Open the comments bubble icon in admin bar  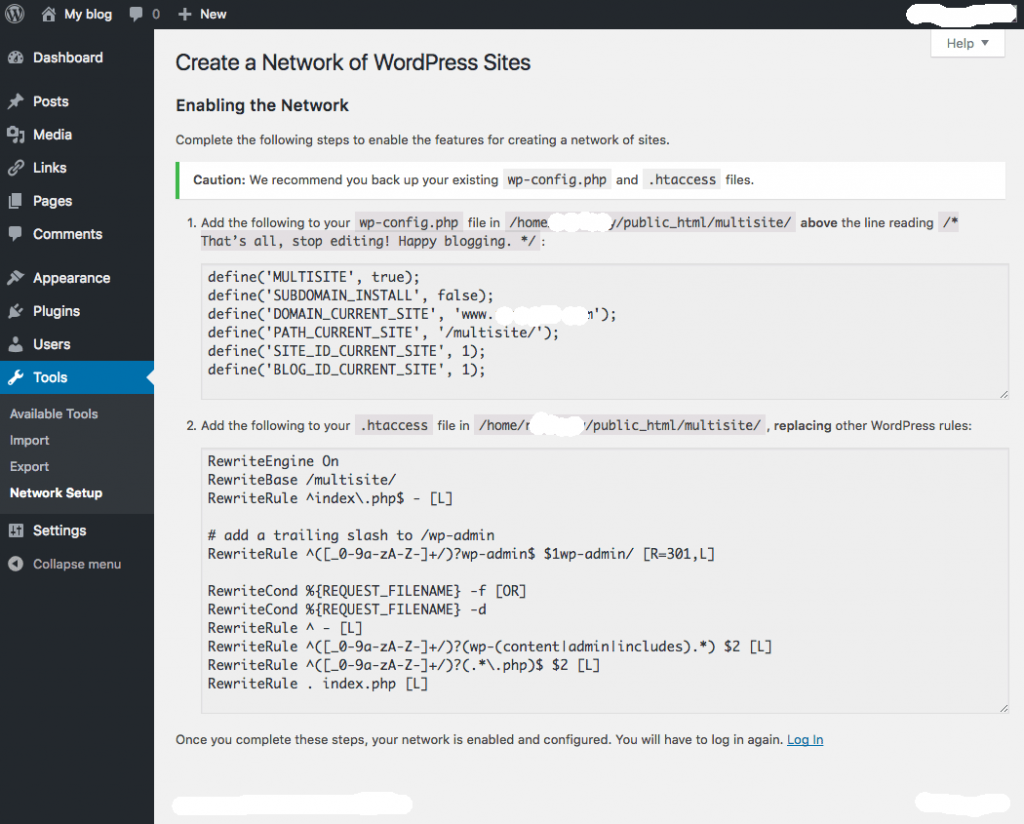coord(136,14)
